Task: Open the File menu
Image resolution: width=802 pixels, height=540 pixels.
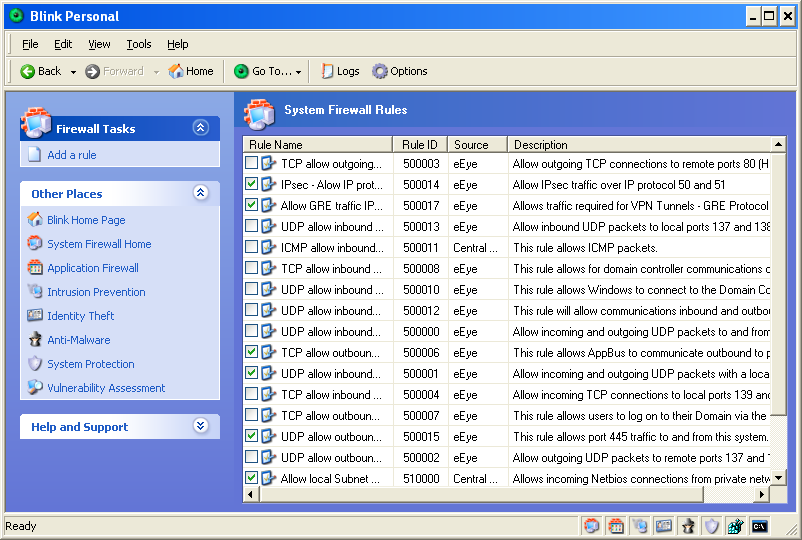Action: 30,44
